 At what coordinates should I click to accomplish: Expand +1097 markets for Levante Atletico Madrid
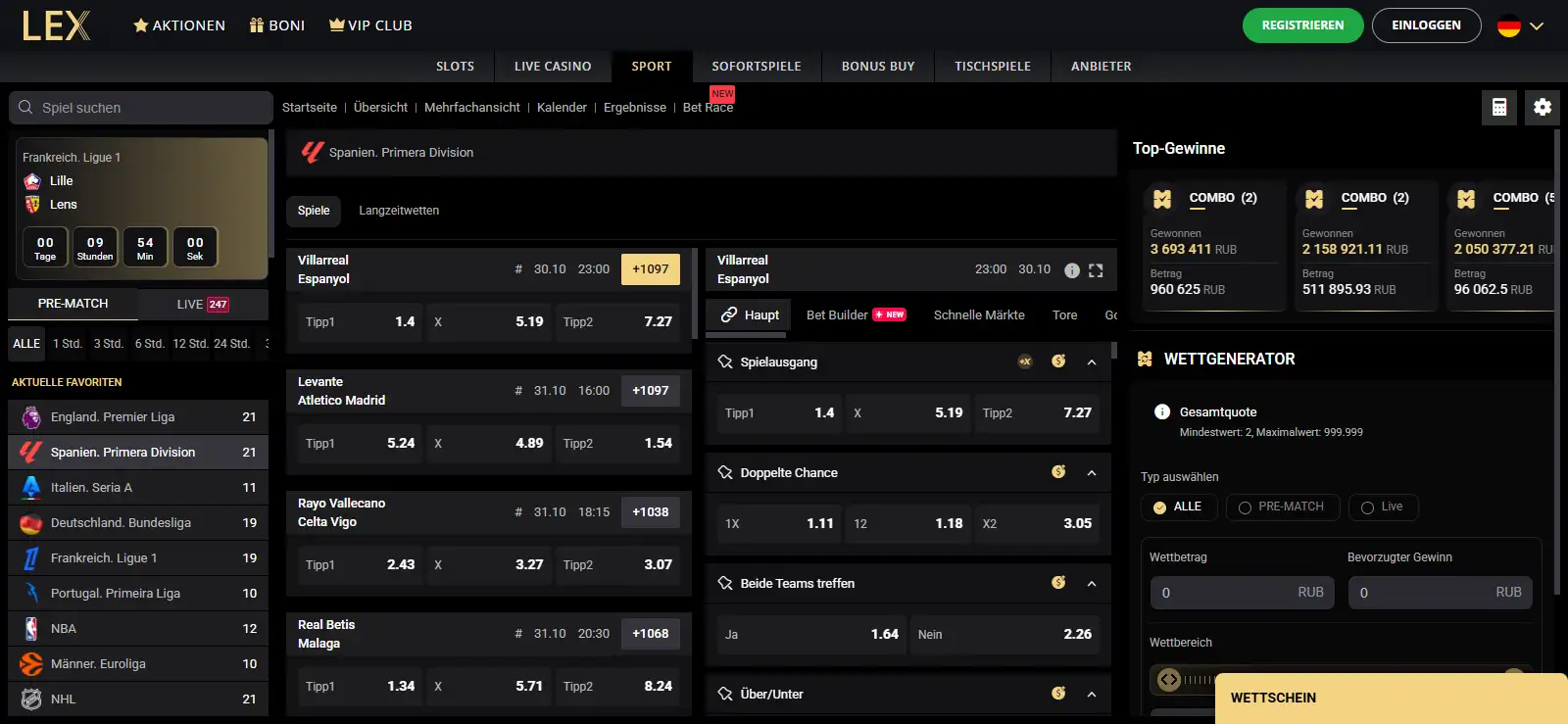pyautogui.click(x=651, y=391)
